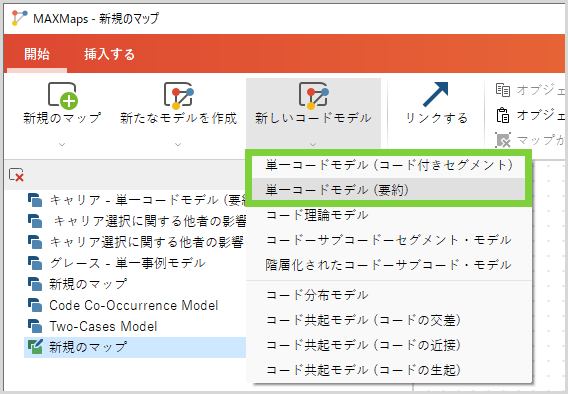568x394 pixels.
Task: Click the greyed-out マップ delete icon
Action: [503, 140]
